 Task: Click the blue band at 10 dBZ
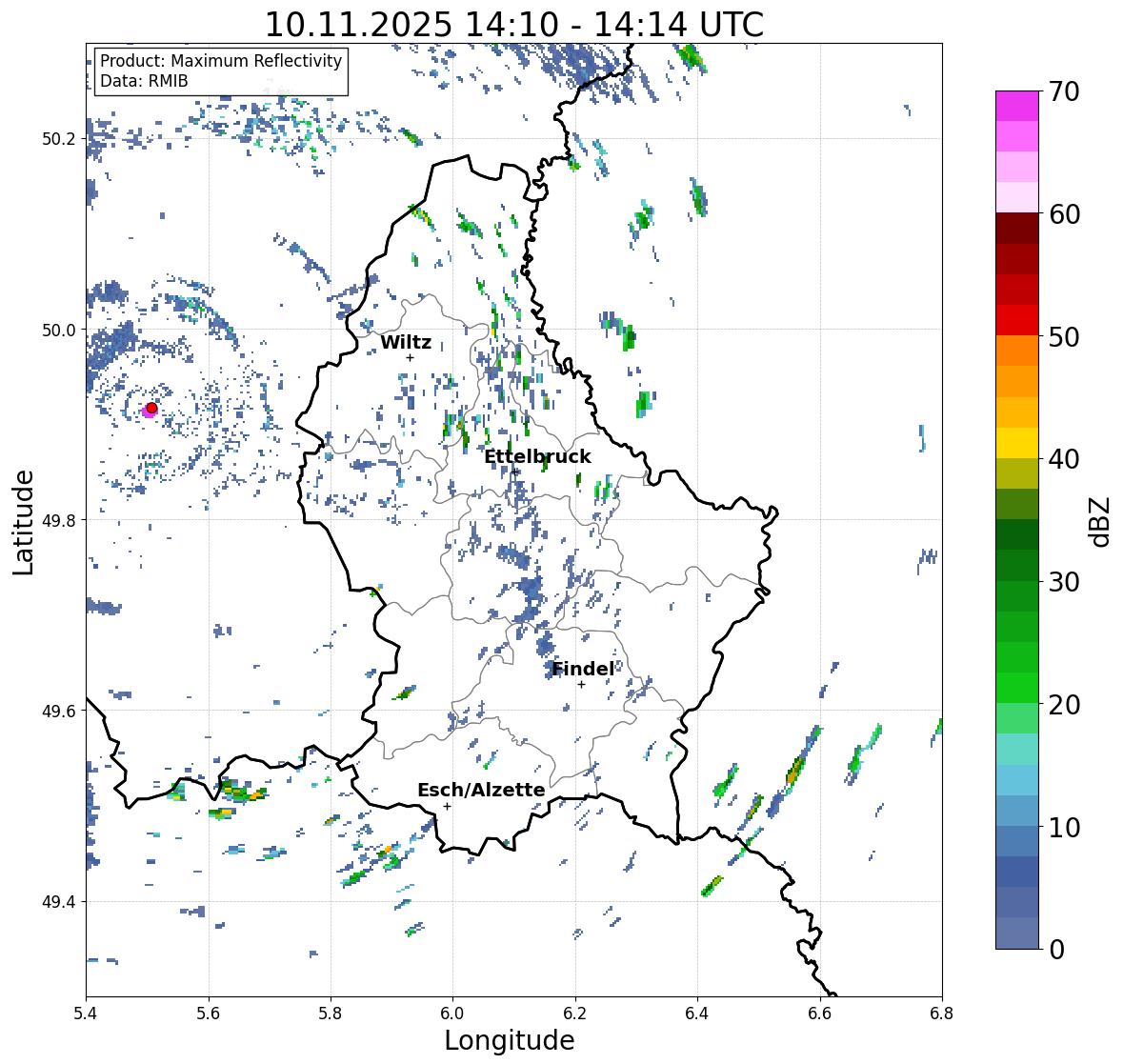click(x=1016, y=811)
